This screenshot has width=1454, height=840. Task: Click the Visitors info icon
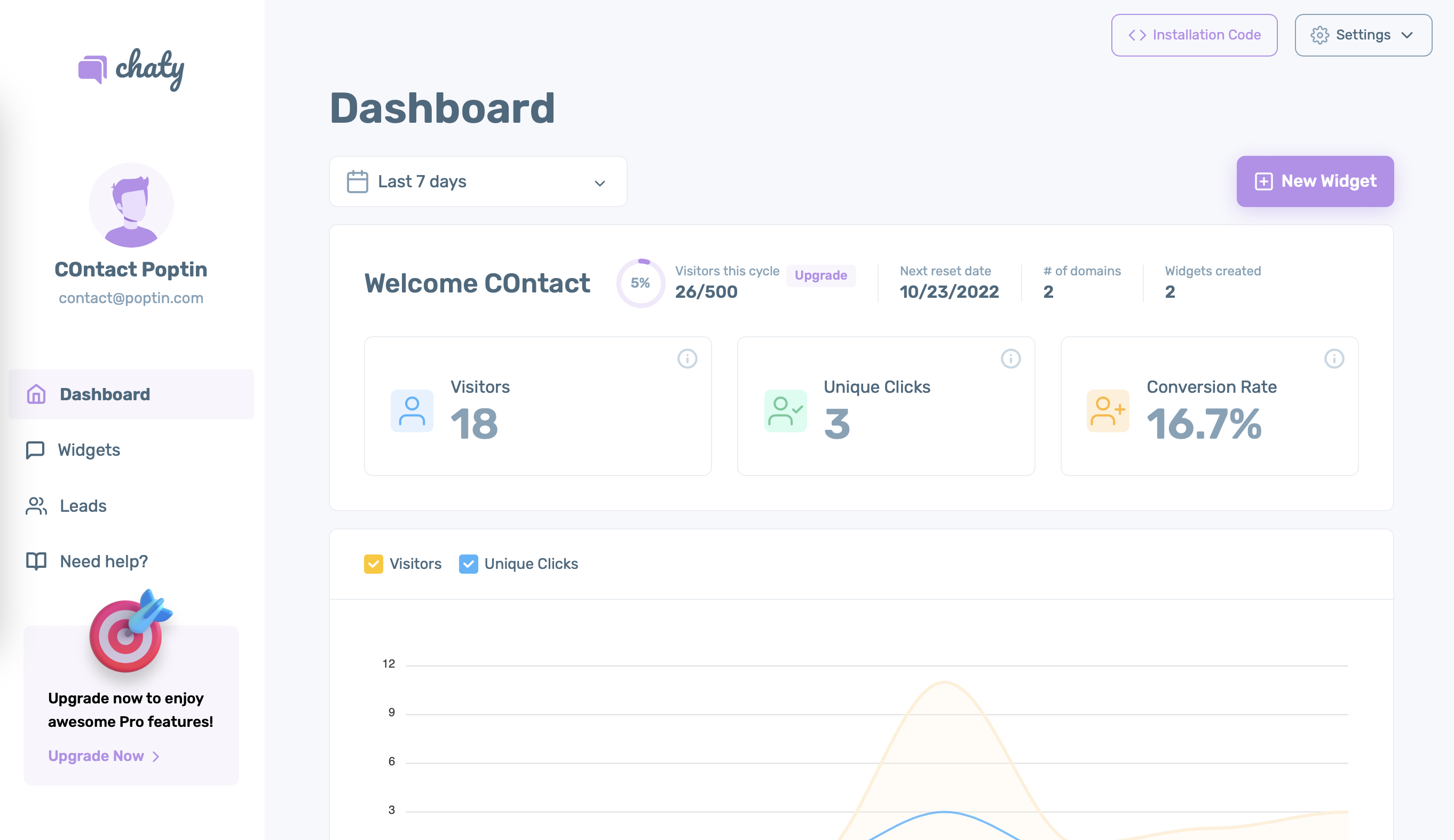coord(686,359)
